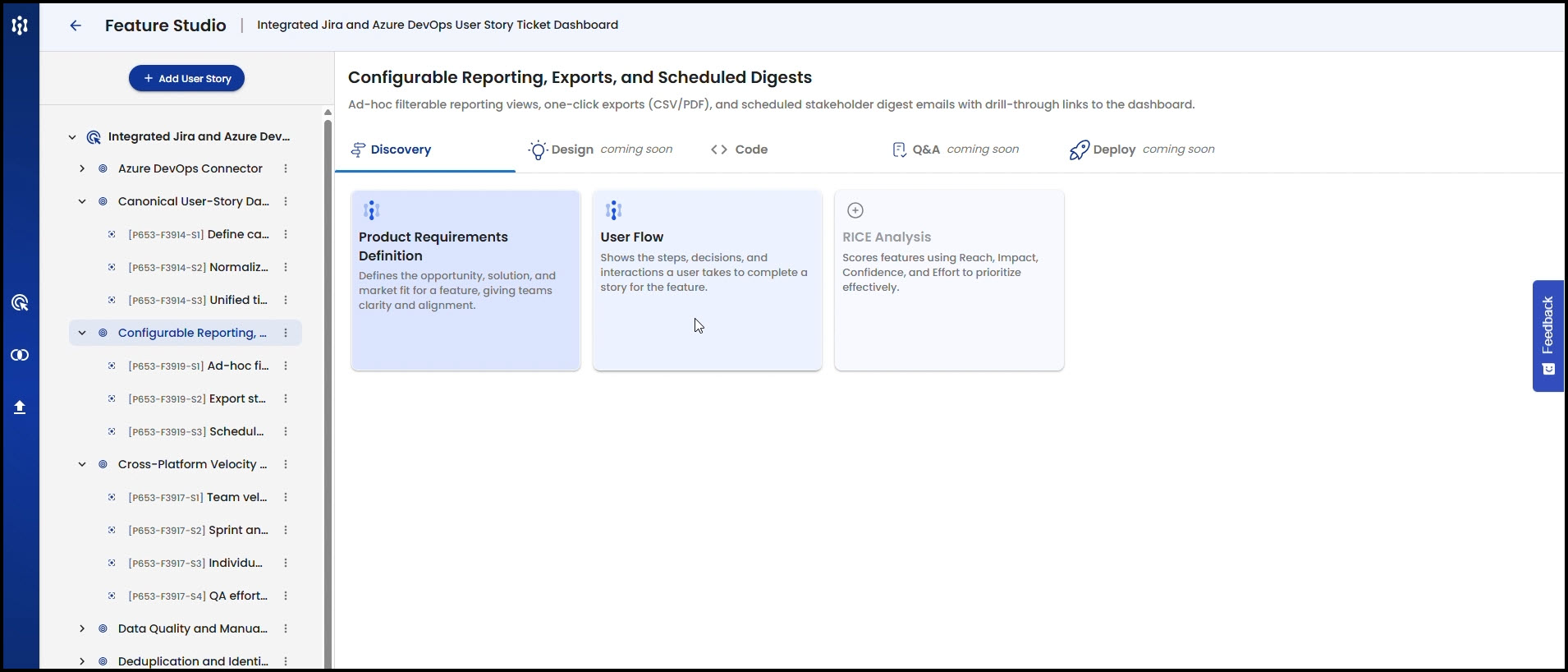This screenshot has height=672, width=1568.
Task: Collapse the Integrated Jira and Azure Dev root node
Action: point(72,137)
